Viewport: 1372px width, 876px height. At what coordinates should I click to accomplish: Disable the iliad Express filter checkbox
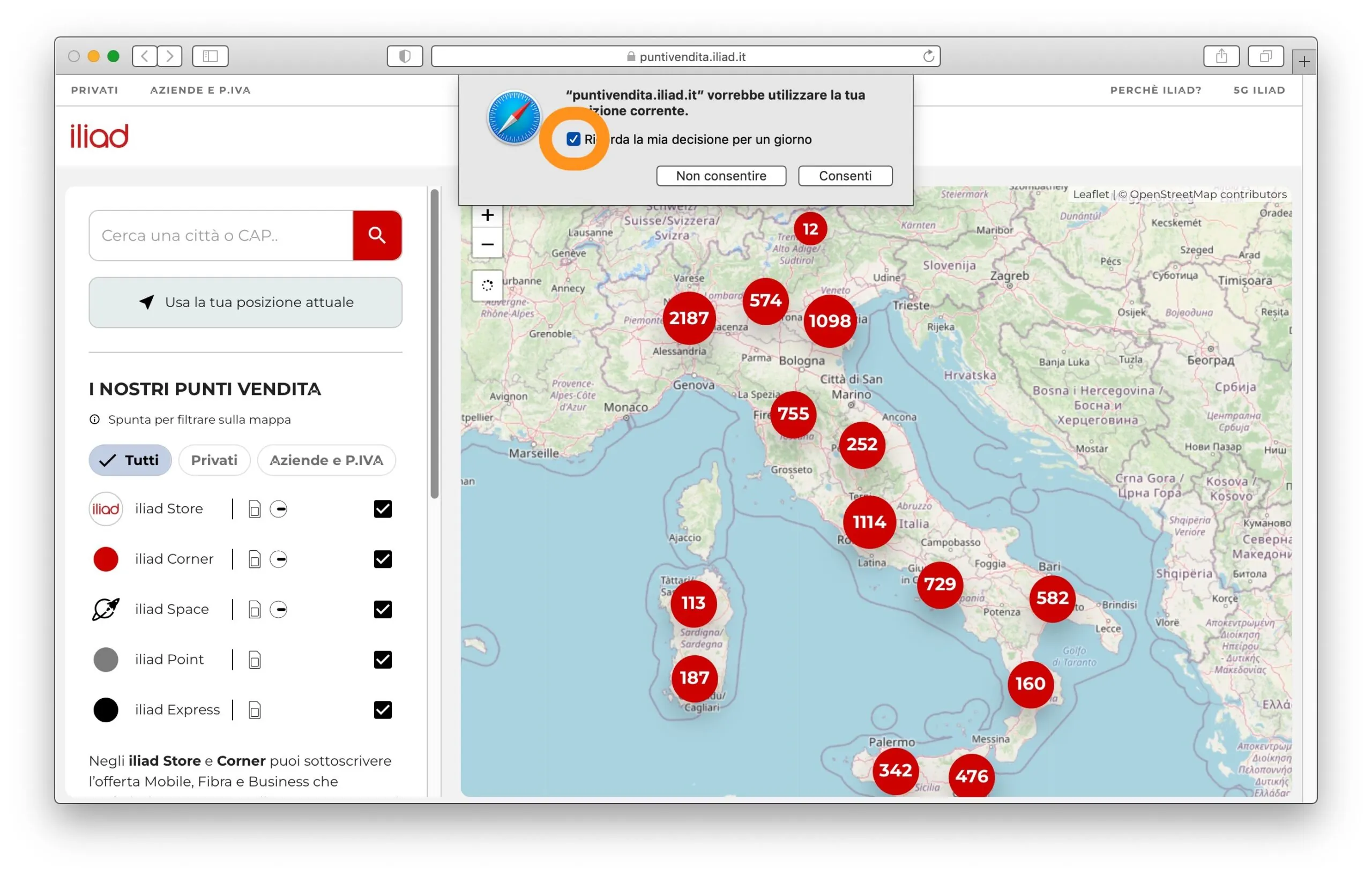[382, 710]
